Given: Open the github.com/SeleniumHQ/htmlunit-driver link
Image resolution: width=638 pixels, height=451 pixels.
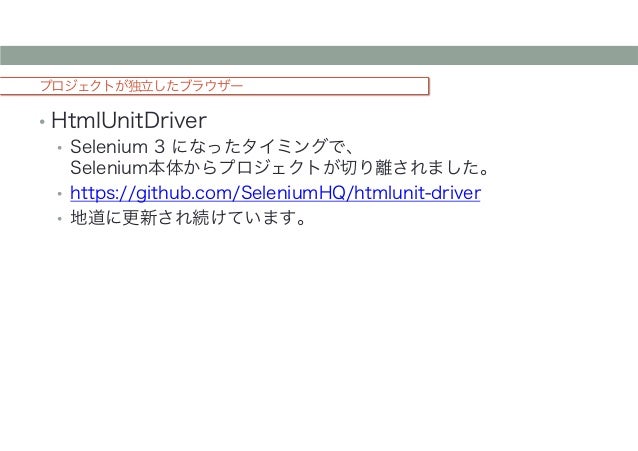Looking at the screenshot, I should pyautogui.click(x=275, y=193).
